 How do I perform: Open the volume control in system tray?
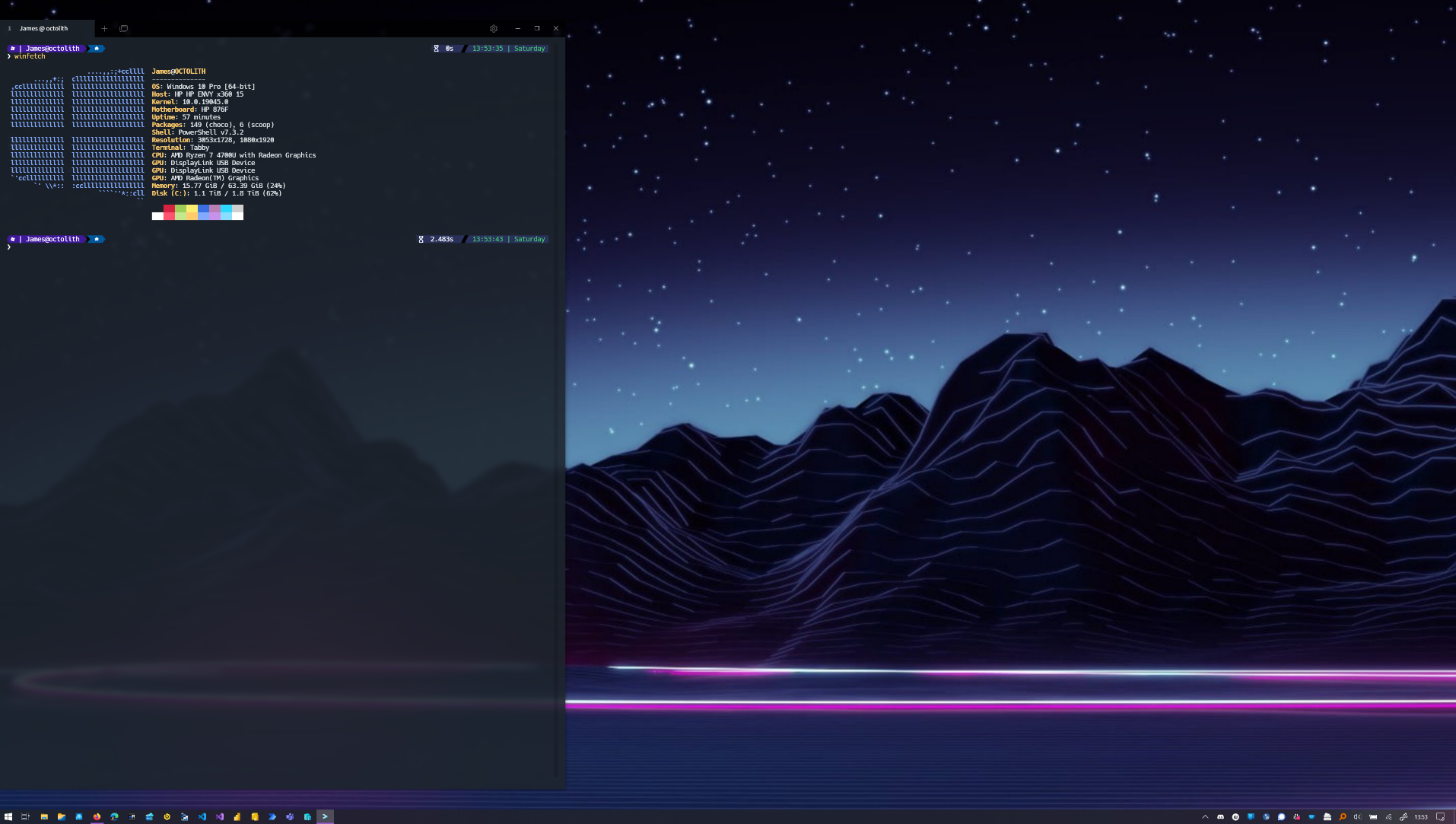[x=1358, y=817]
